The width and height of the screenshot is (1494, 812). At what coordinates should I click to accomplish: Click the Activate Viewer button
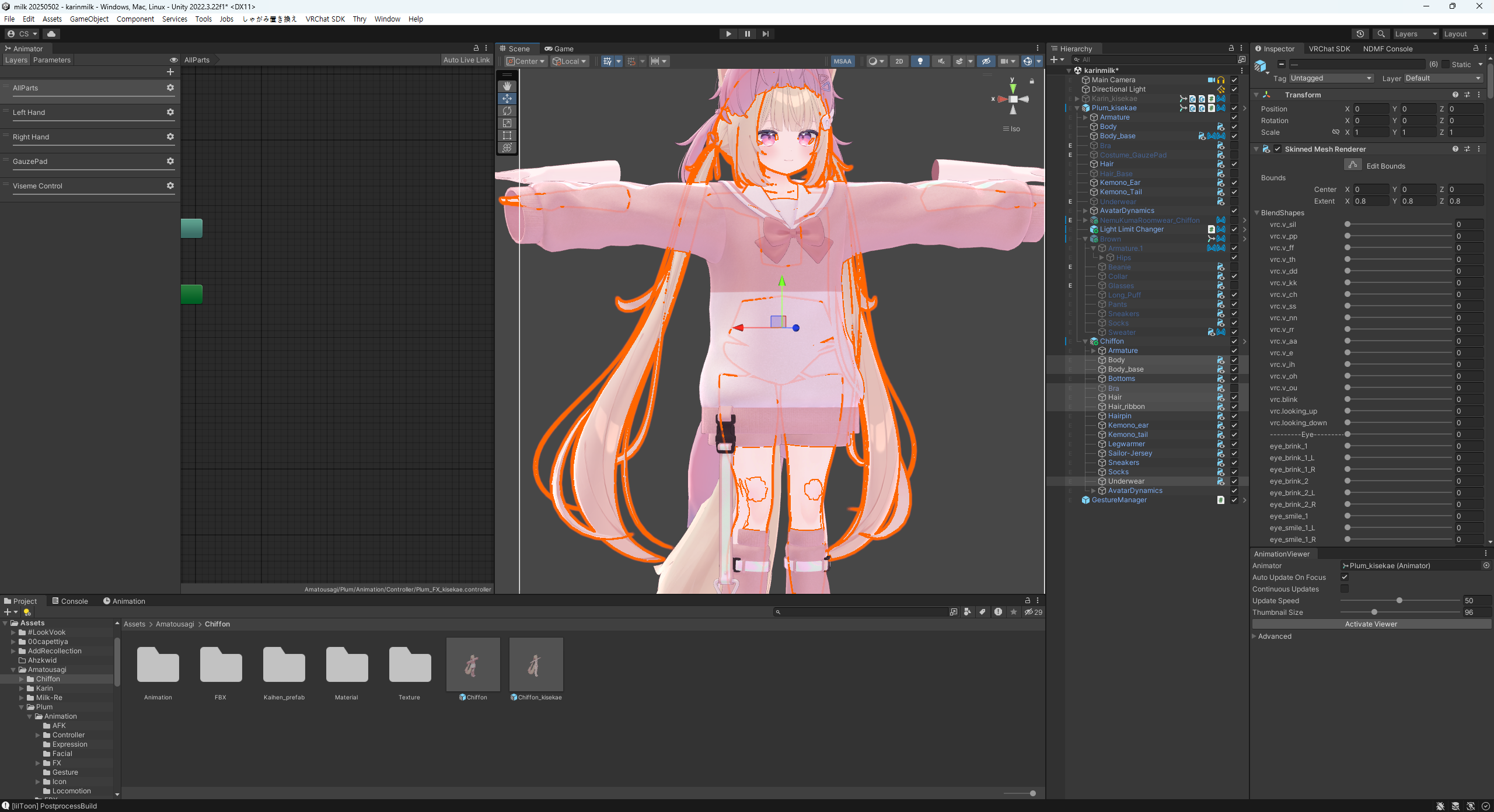click(1371, 624)
